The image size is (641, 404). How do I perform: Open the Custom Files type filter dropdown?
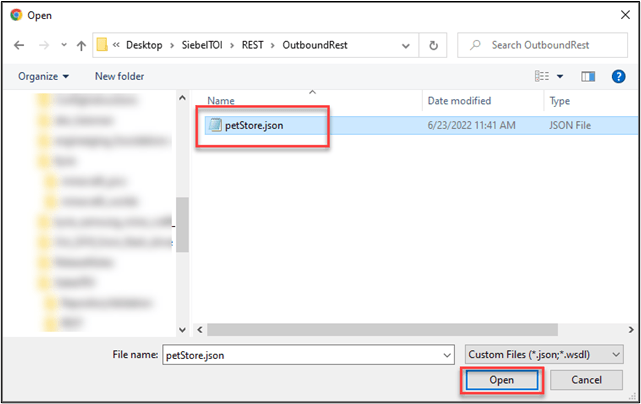(544, 355)
